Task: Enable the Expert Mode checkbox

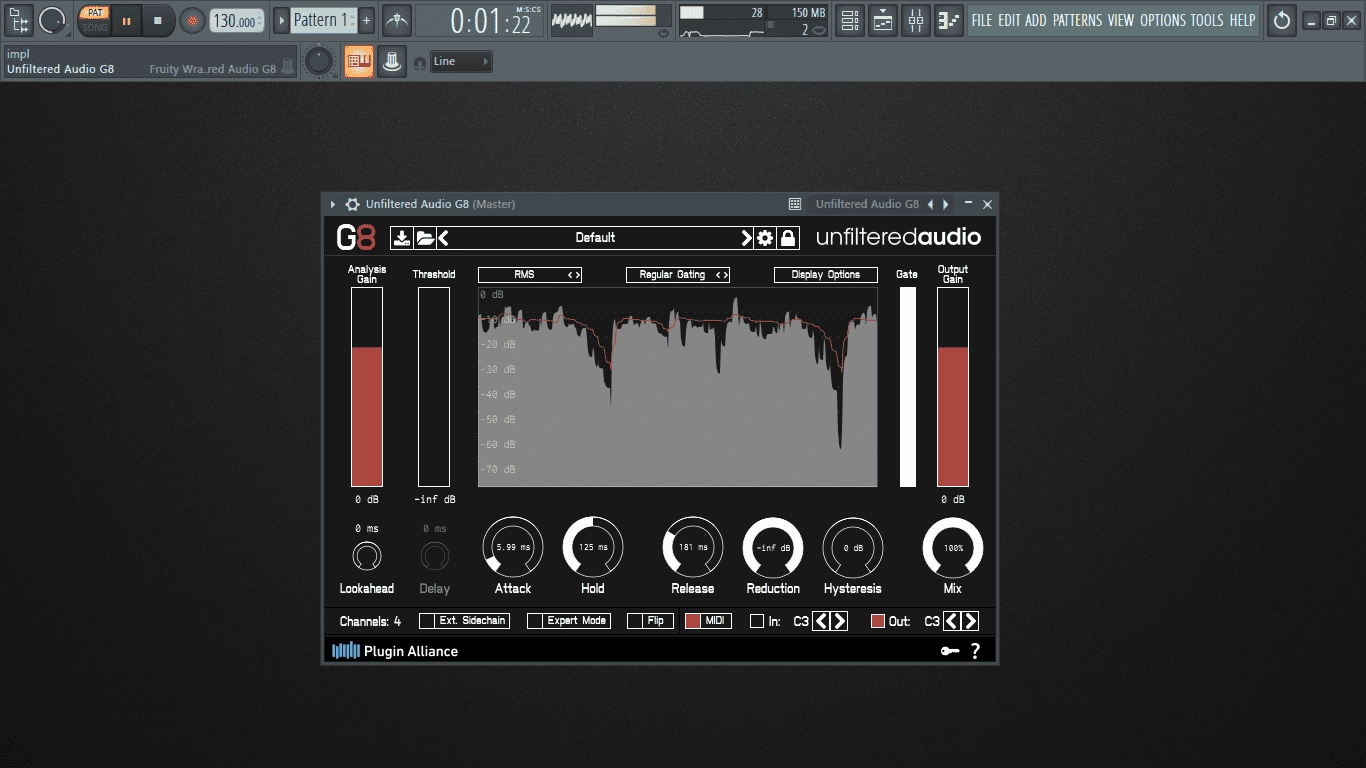Action: click(x=535, y=621)
